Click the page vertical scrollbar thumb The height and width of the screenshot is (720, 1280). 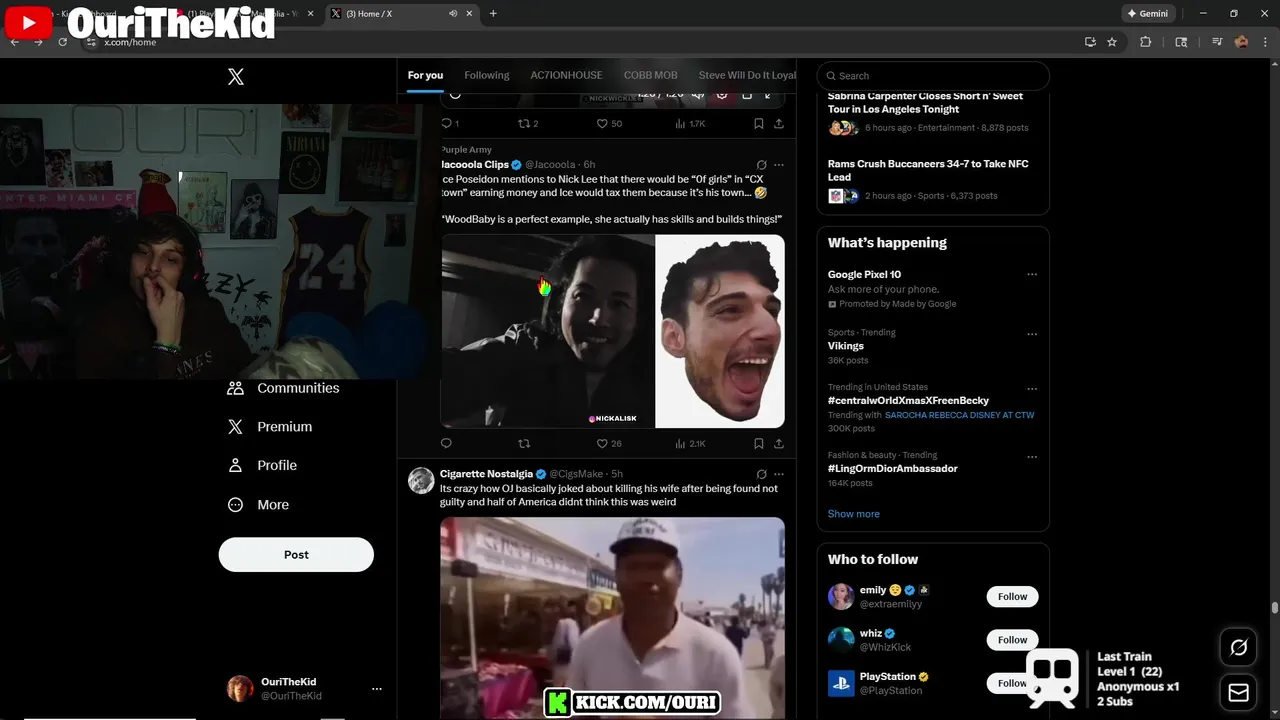[x=1275, y=607]
